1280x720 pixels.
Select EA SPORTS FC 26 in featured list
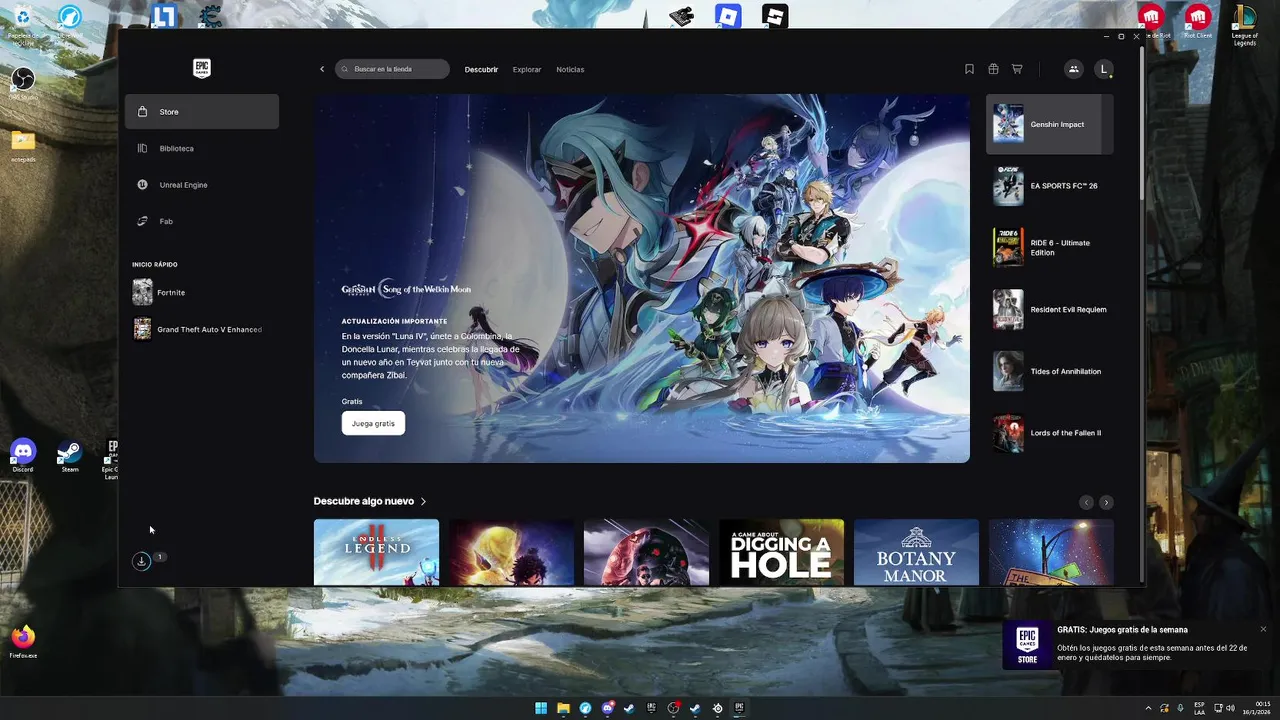click(1049, 186)
